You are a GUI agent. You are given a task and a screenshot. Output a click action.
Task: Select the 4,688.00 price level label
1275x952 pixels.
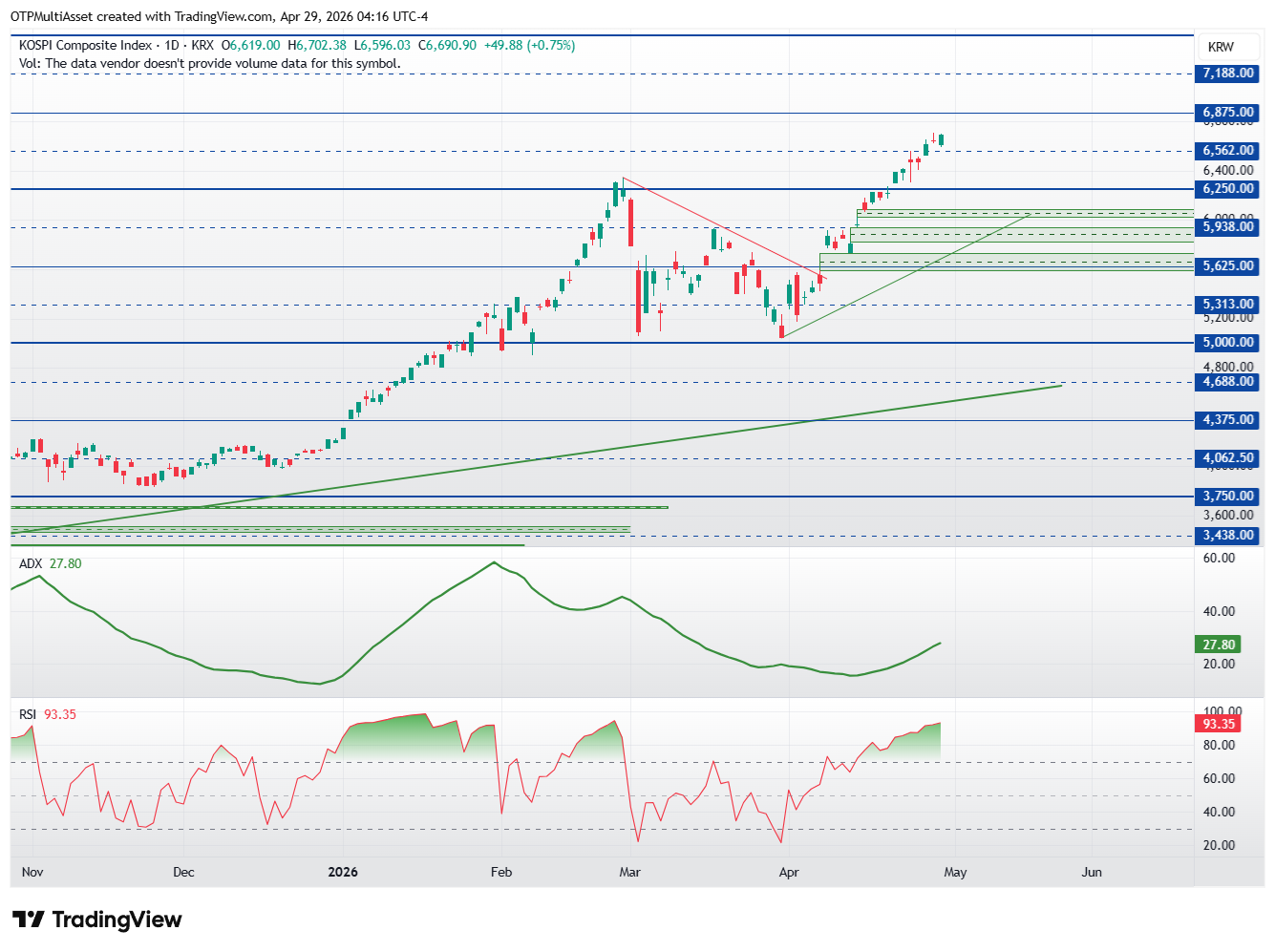[x=1228, y=382]
